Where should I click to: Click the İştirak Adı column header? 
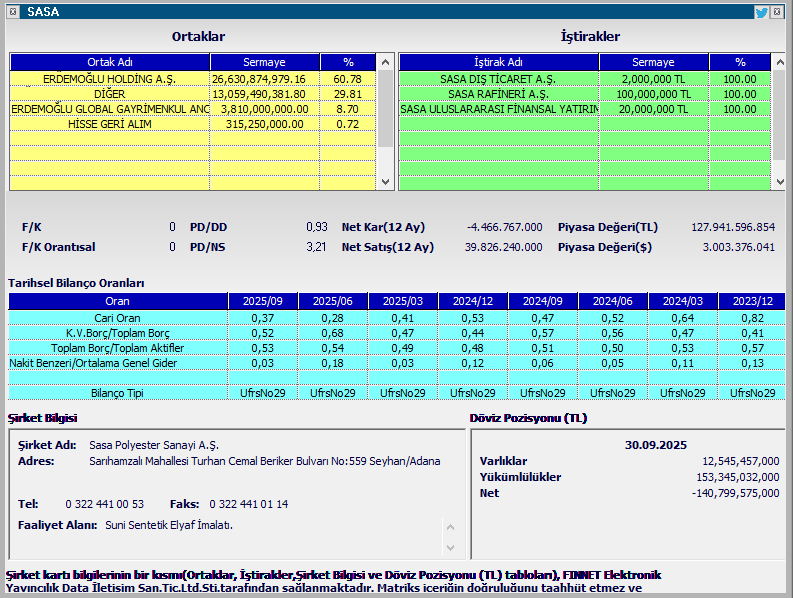(x=498, y=62)
